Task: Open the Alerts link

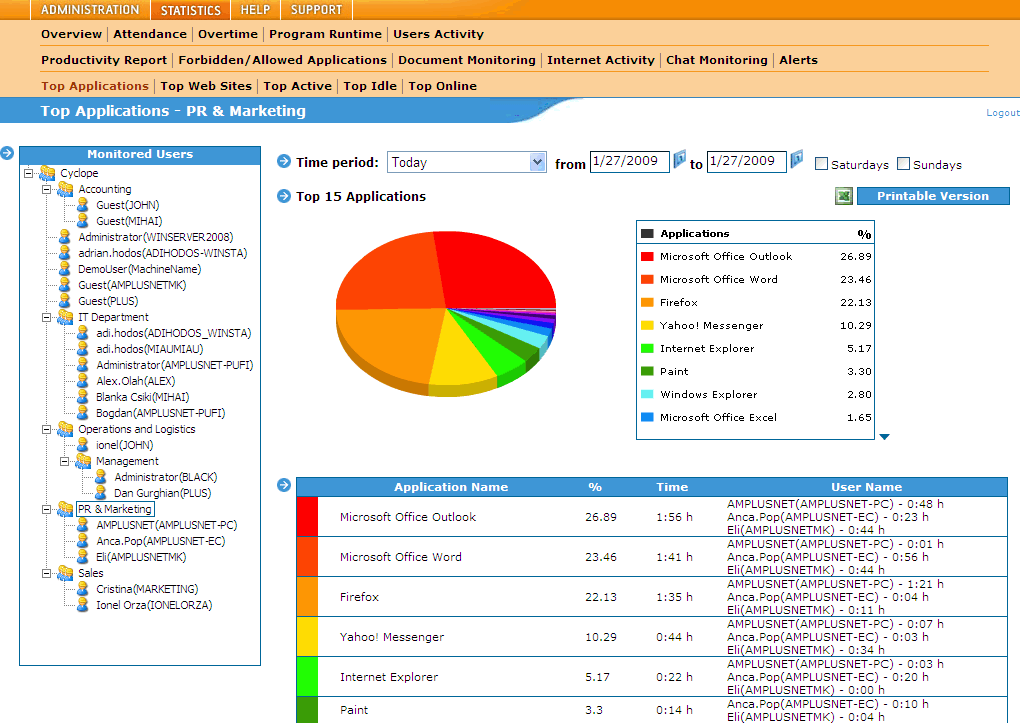Action: click(x=798, y=60)
